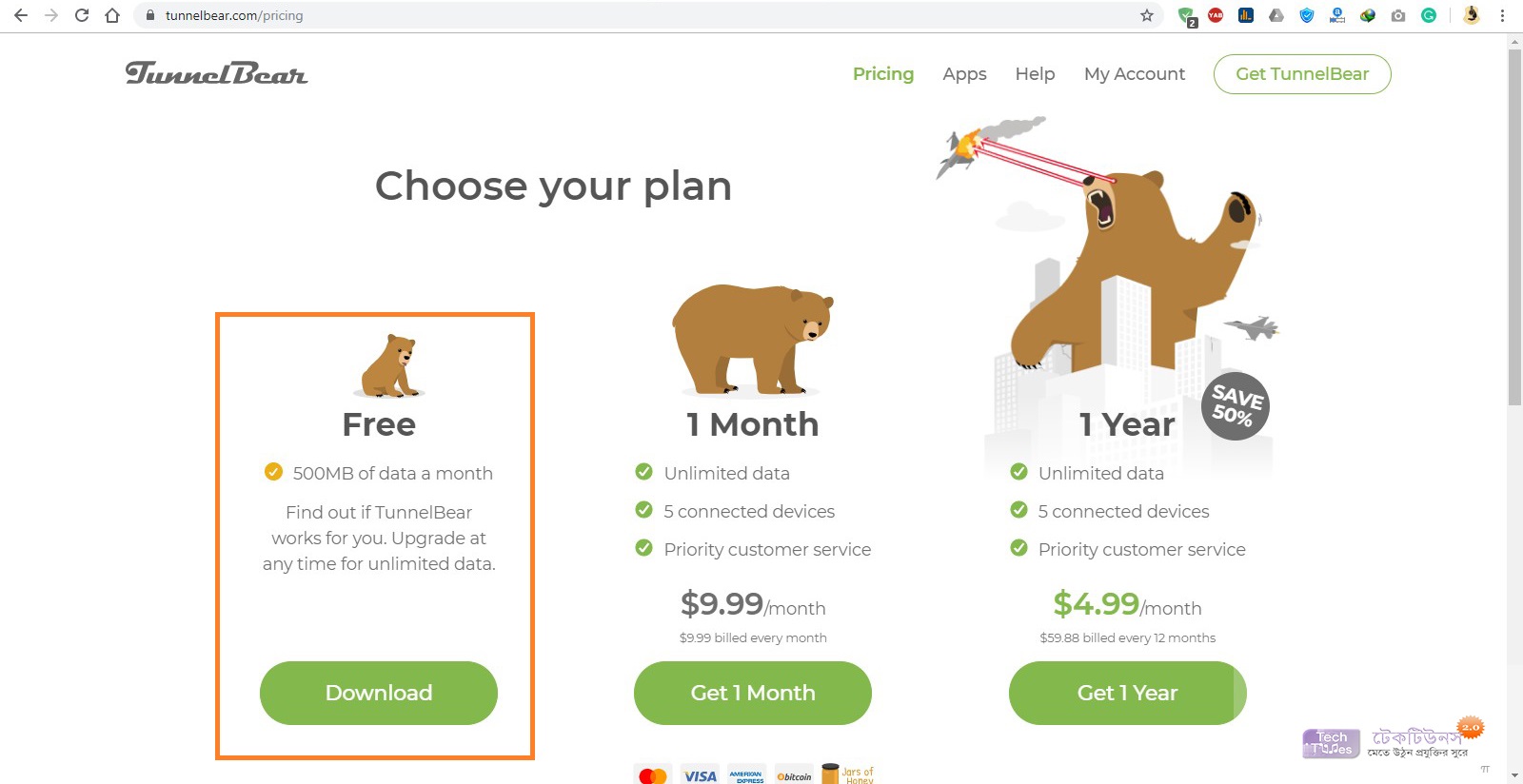Click the Google Drive extension icon
Image resolution: width=1523 pixels, height=784 pixels.
point(1276,15)
